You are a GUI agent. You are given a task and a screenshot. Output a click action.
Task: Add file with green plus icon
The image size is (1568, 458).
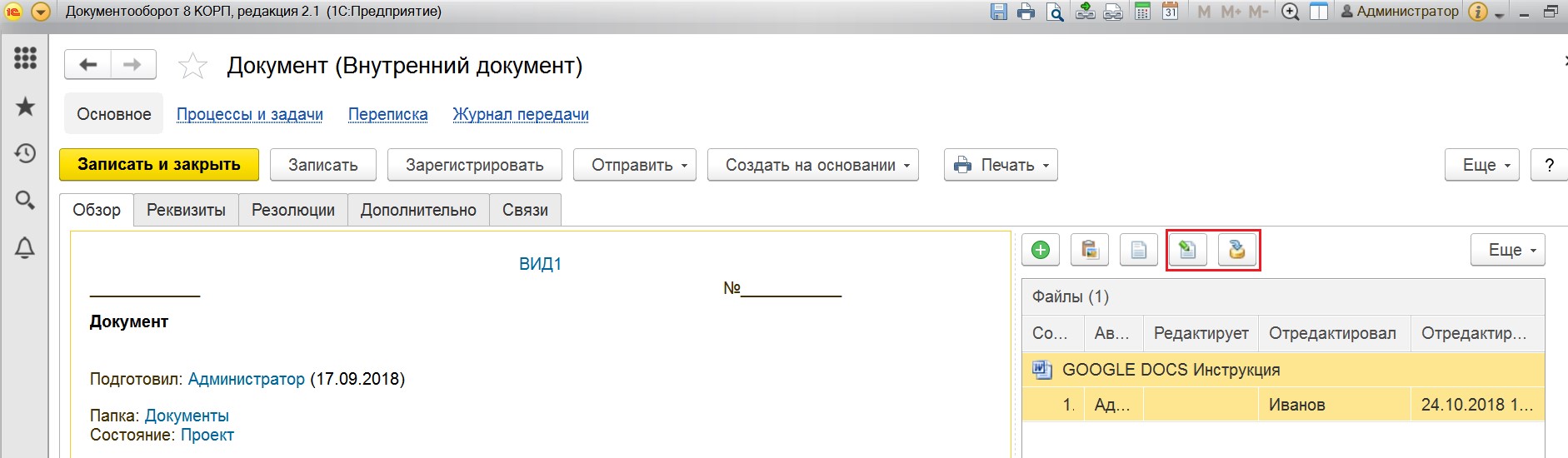click(x=1041, y=250)
